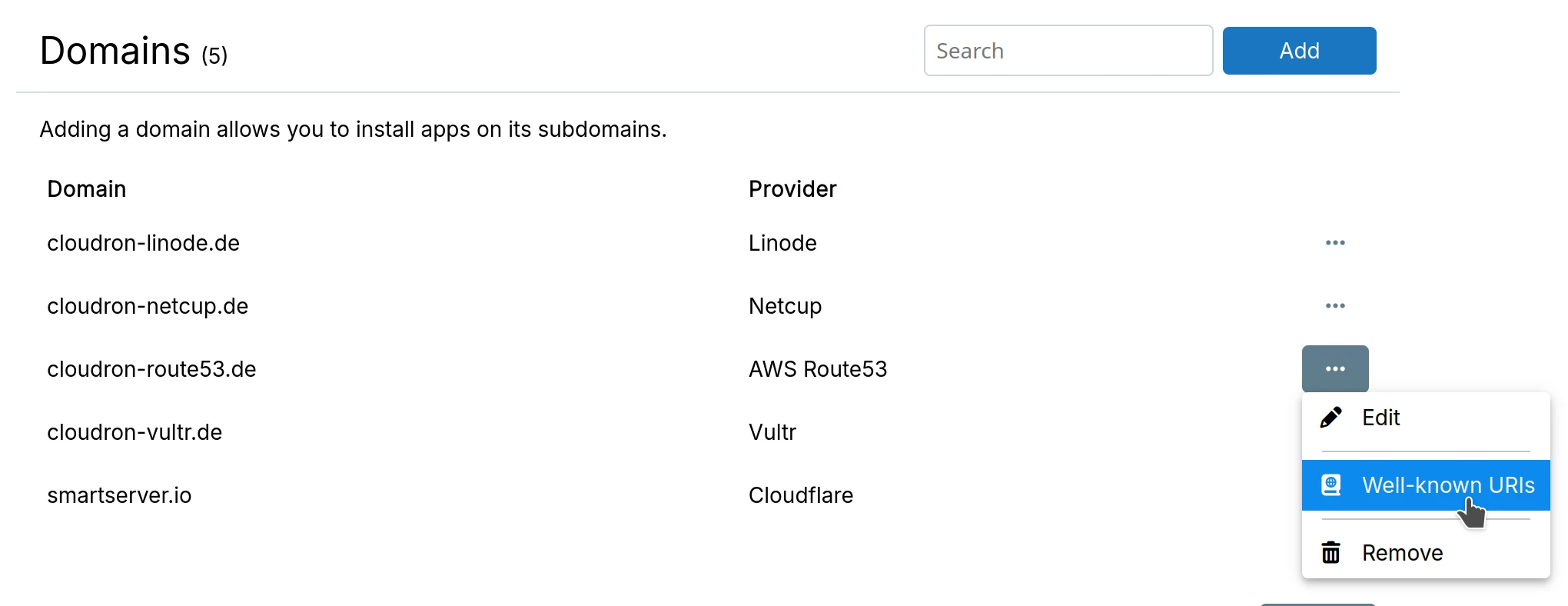The image size is (1568, 606).
Task: Click the AWS Route53 provider cell
Action: coord(818,369)
